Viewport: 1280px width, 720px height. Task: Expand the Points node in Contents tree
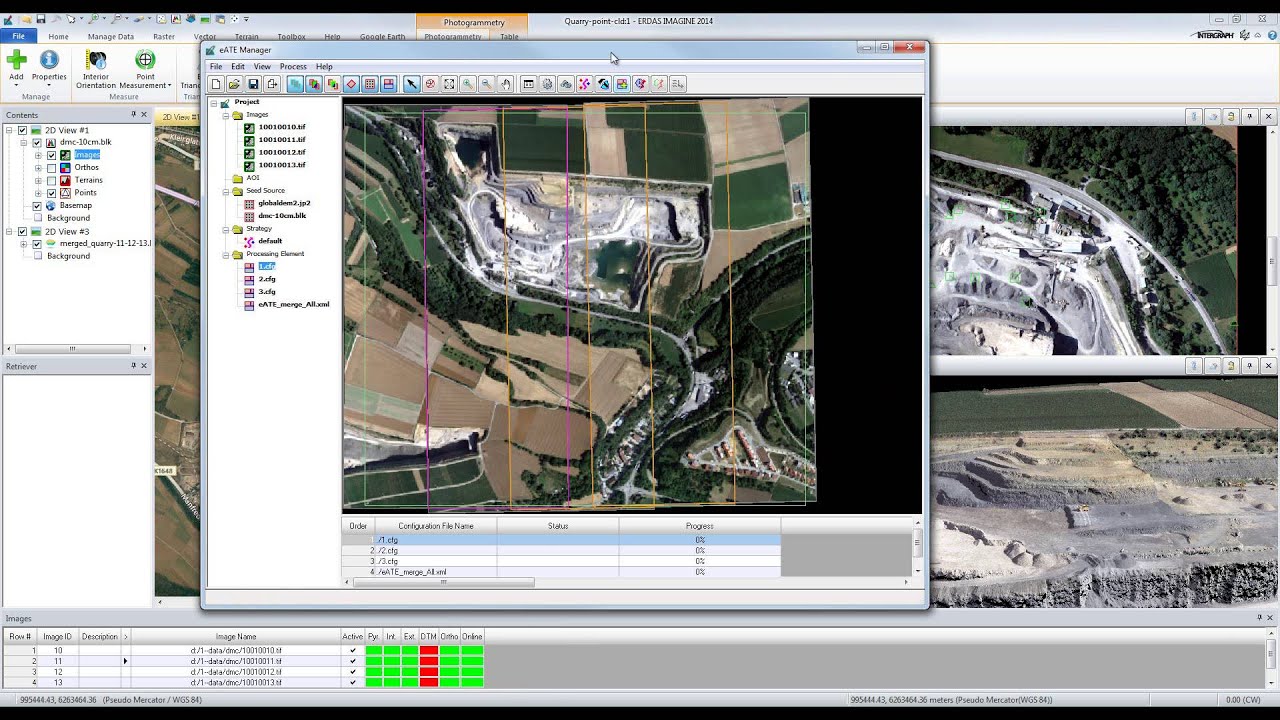tap(38, 193)
